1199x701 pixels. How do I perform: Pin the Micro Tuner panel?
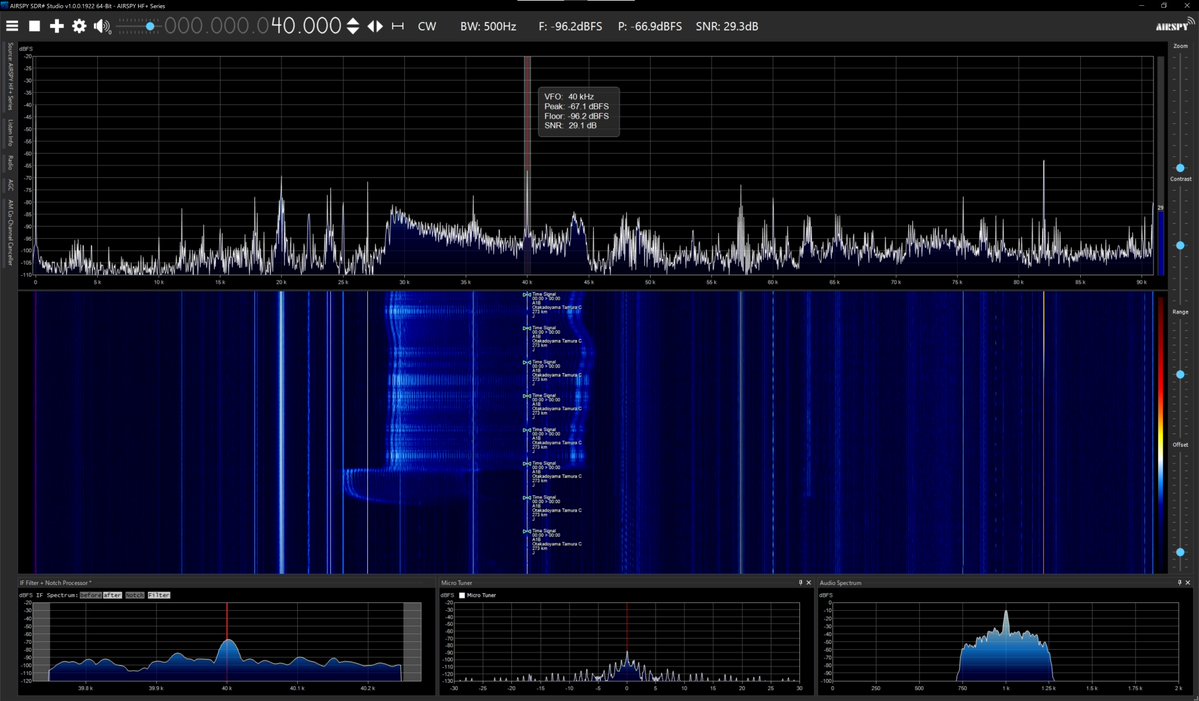(x=800, y=582)
